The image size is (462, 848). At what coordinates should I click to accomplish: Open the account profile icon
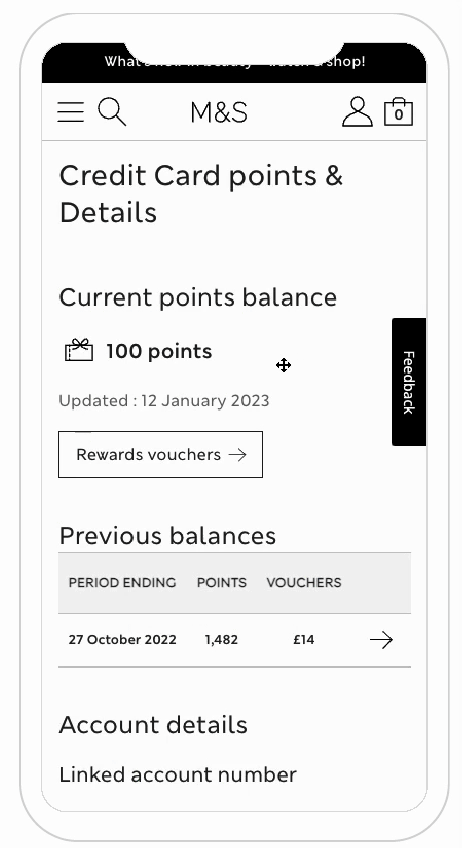pyautogui.click(x=357, y=112)
